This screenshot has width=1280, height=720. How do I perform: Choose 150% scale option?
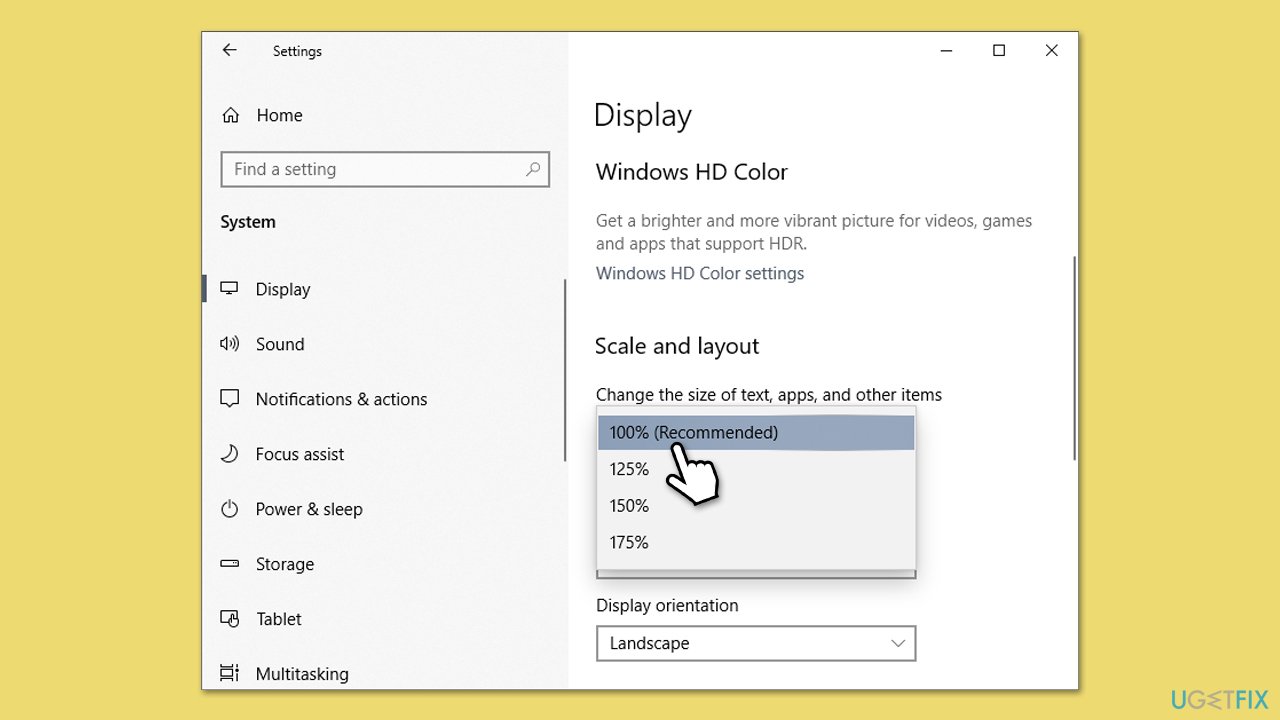pos(756,506)
